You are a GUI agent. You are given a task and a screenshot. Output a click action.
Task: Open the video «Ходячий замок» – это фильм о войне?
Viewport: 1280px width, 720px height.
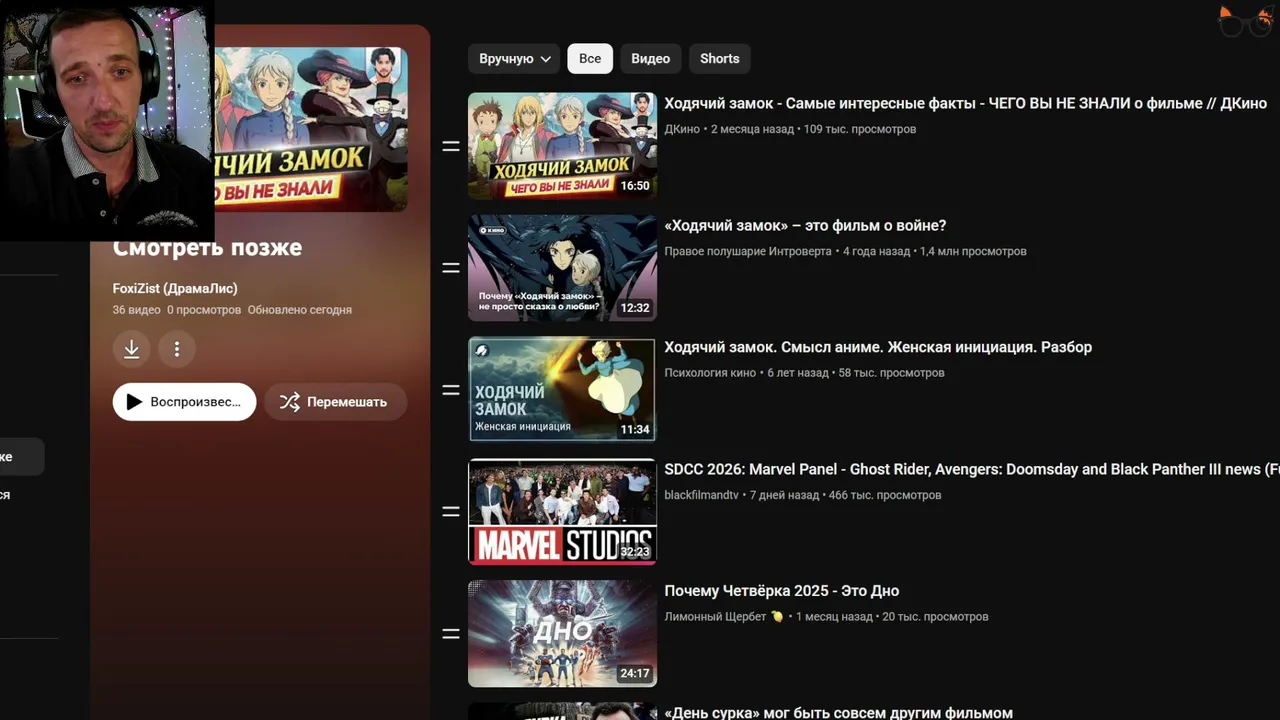click(805, 226)
